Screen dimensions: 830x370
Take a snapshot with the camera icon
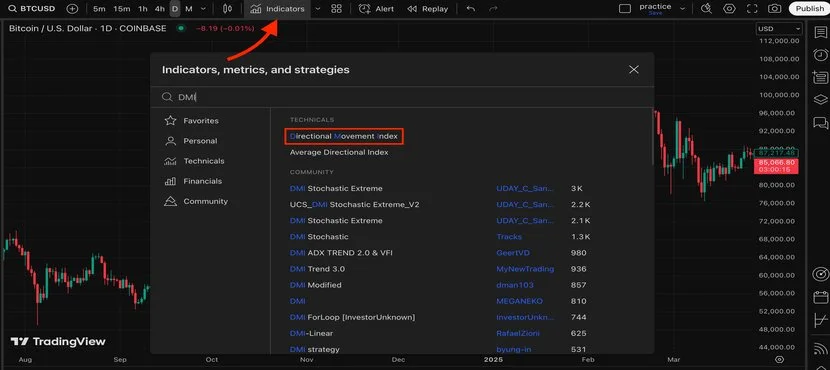click(775, 8)
